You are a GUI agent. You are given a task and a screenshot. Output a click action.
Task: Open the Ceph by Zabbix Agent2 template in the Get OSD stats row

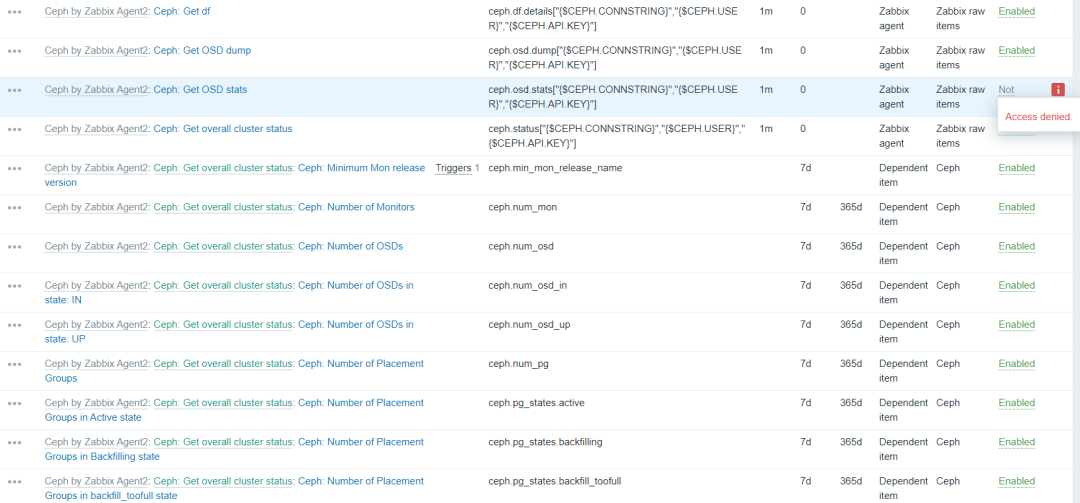click(97, 90)
